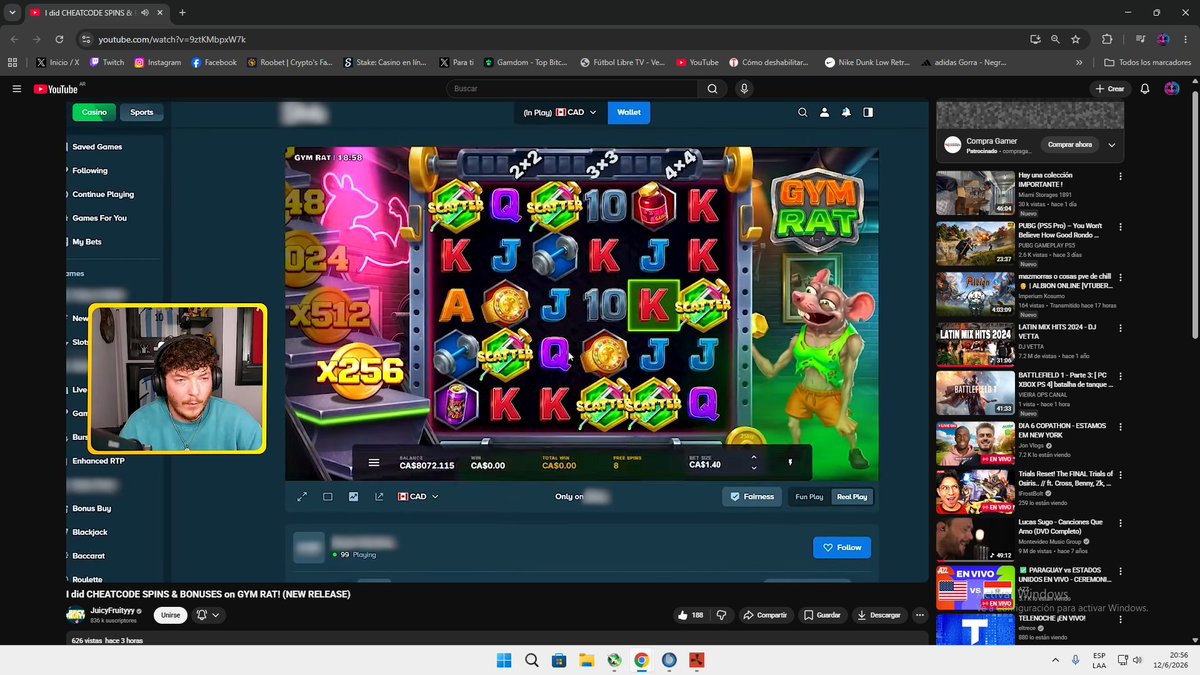
Task: Open the Windows Start button
Action: (x=504, y=660)
